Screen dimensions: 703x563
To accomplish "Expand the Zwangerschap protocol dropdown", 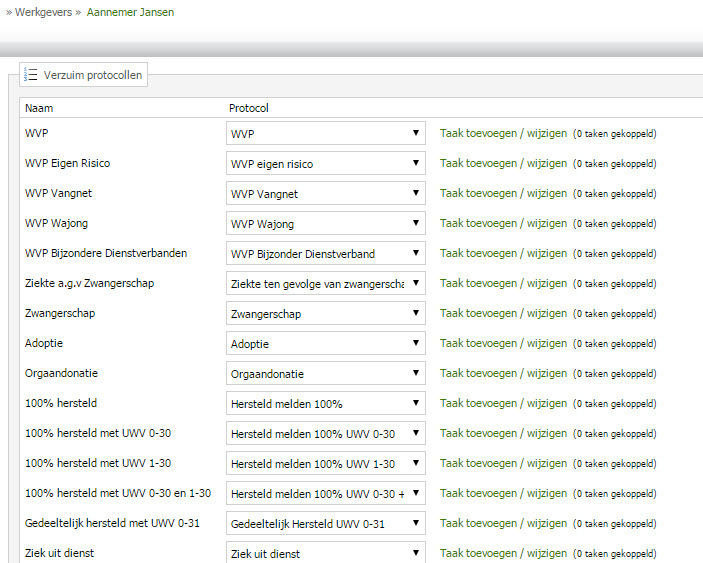I will click(325, 313).
